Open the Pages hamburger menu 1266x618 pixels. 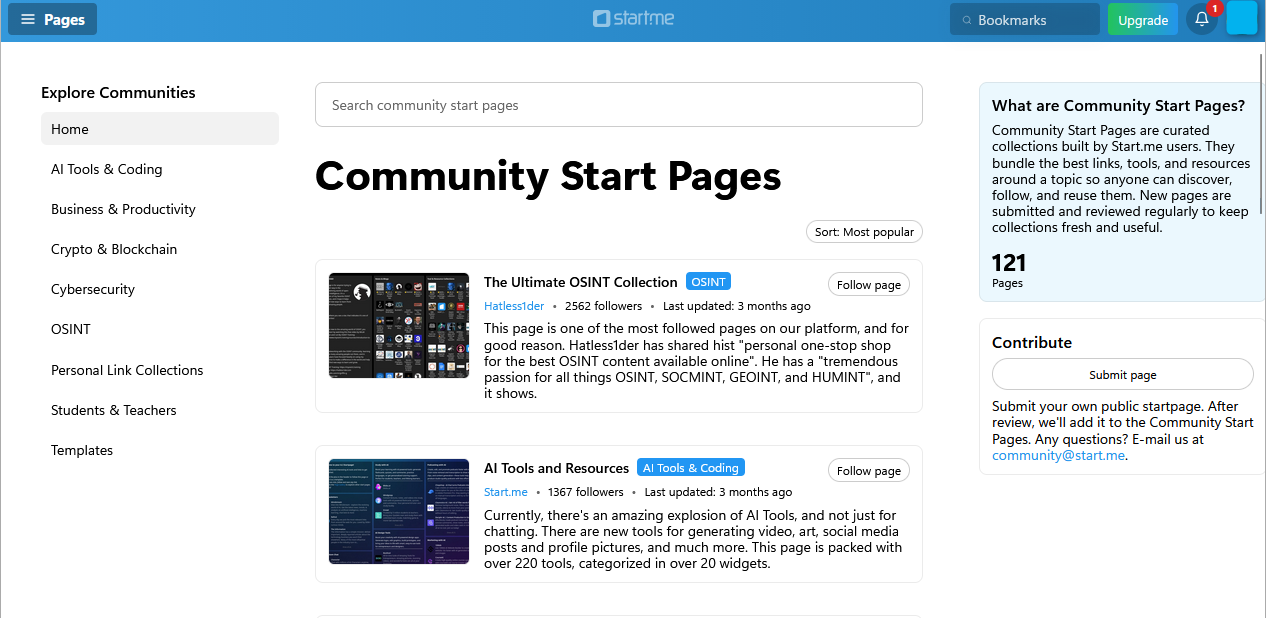[x=52, y=19]
